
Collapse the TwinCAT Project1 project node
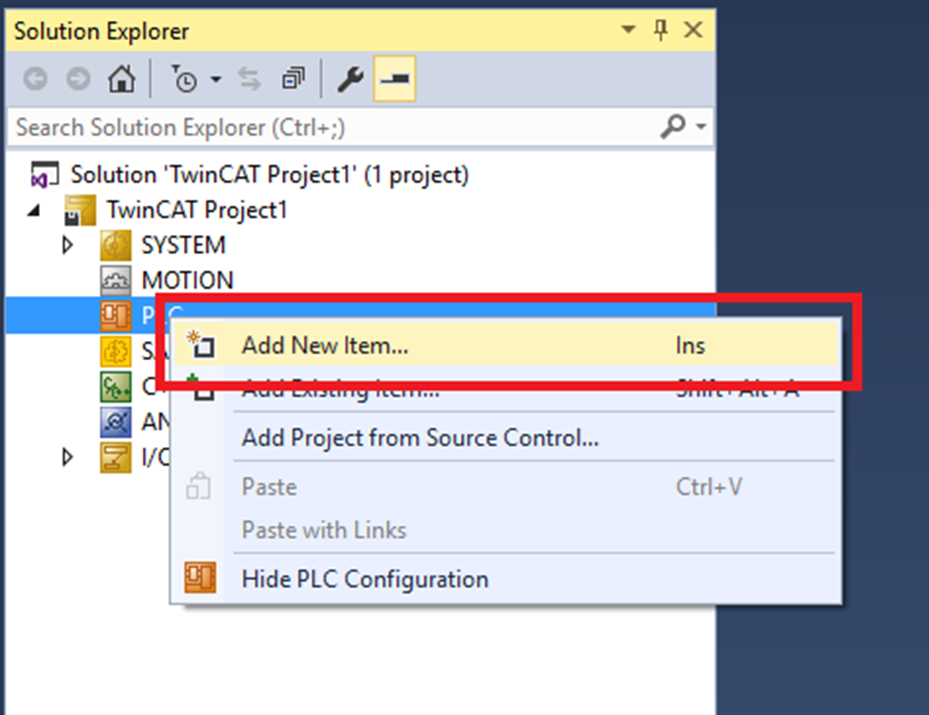35,210
